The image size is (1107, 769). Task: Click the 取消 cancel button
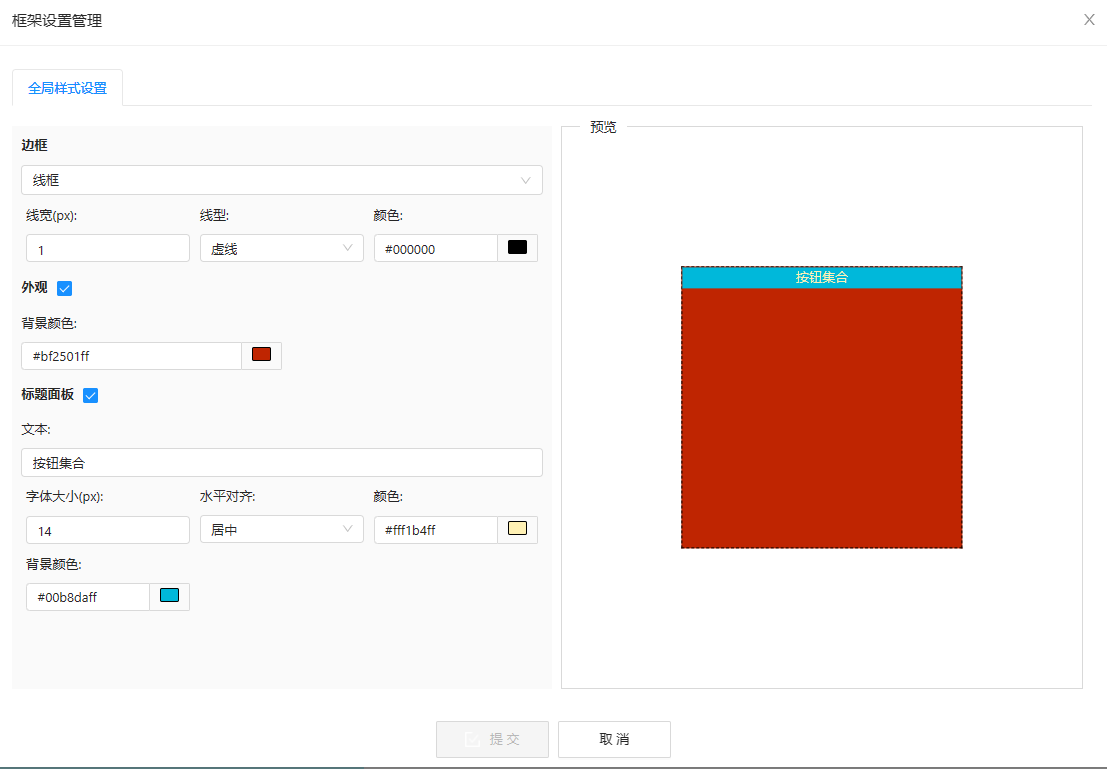coord(614,739)
